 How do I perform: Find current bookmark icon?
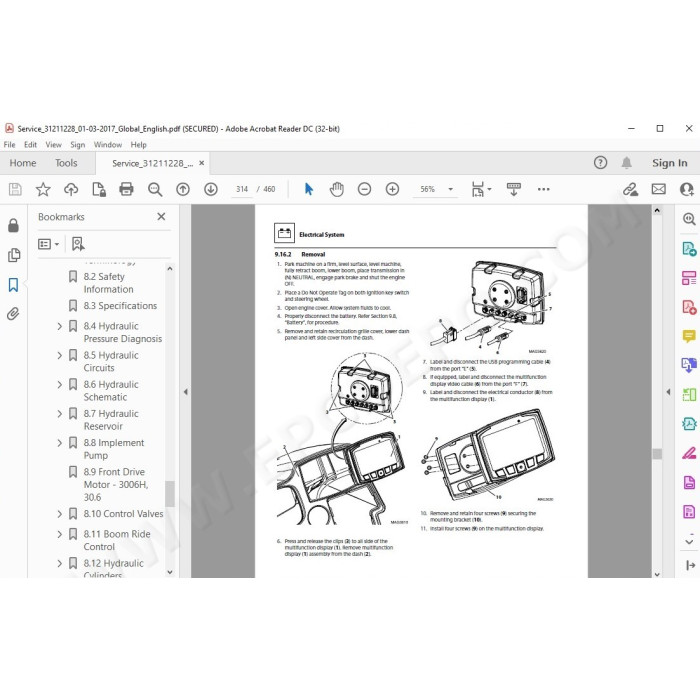click(x=78, y=244)
